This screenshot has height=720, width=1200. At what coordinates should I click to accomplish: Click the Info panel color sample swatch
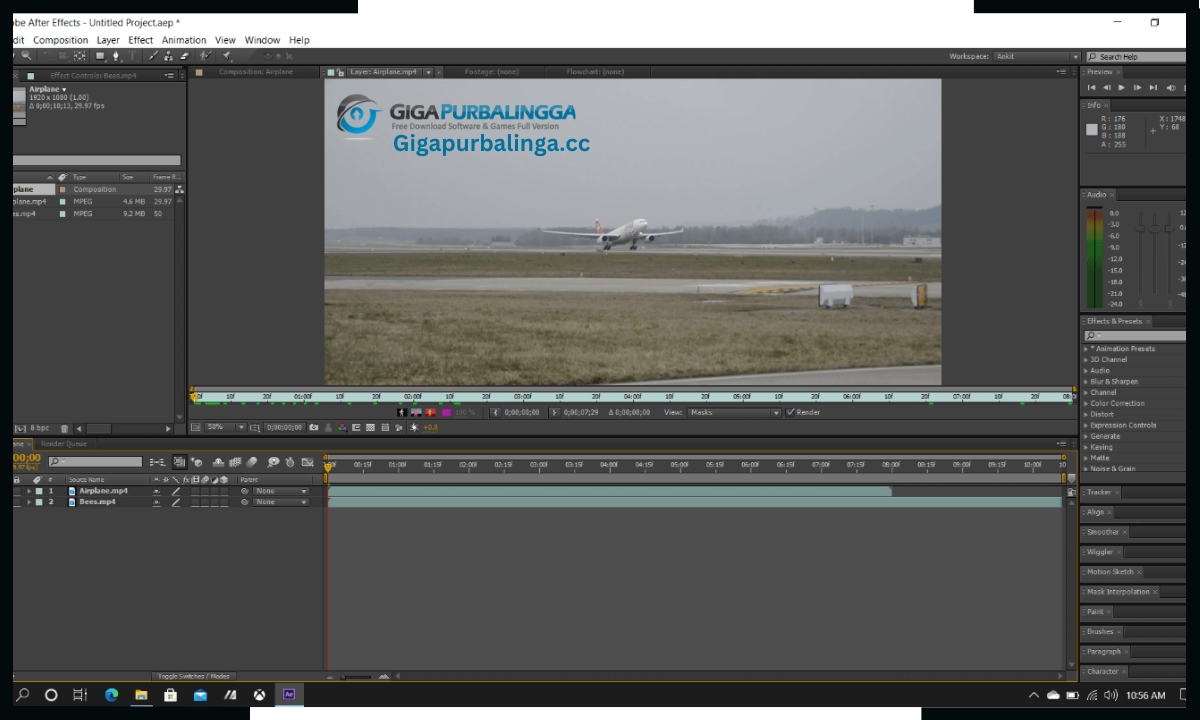point(1092,129)
